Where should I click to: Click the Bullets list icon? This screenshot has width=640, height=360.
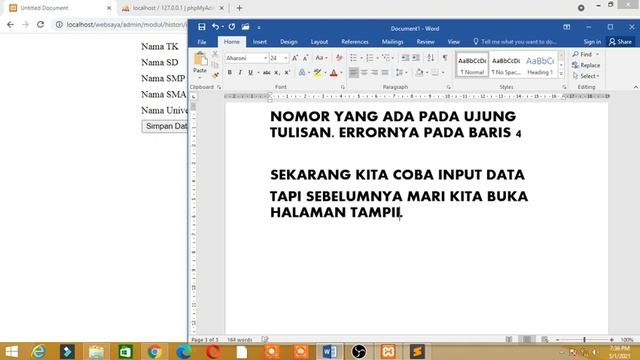[354, 58]
